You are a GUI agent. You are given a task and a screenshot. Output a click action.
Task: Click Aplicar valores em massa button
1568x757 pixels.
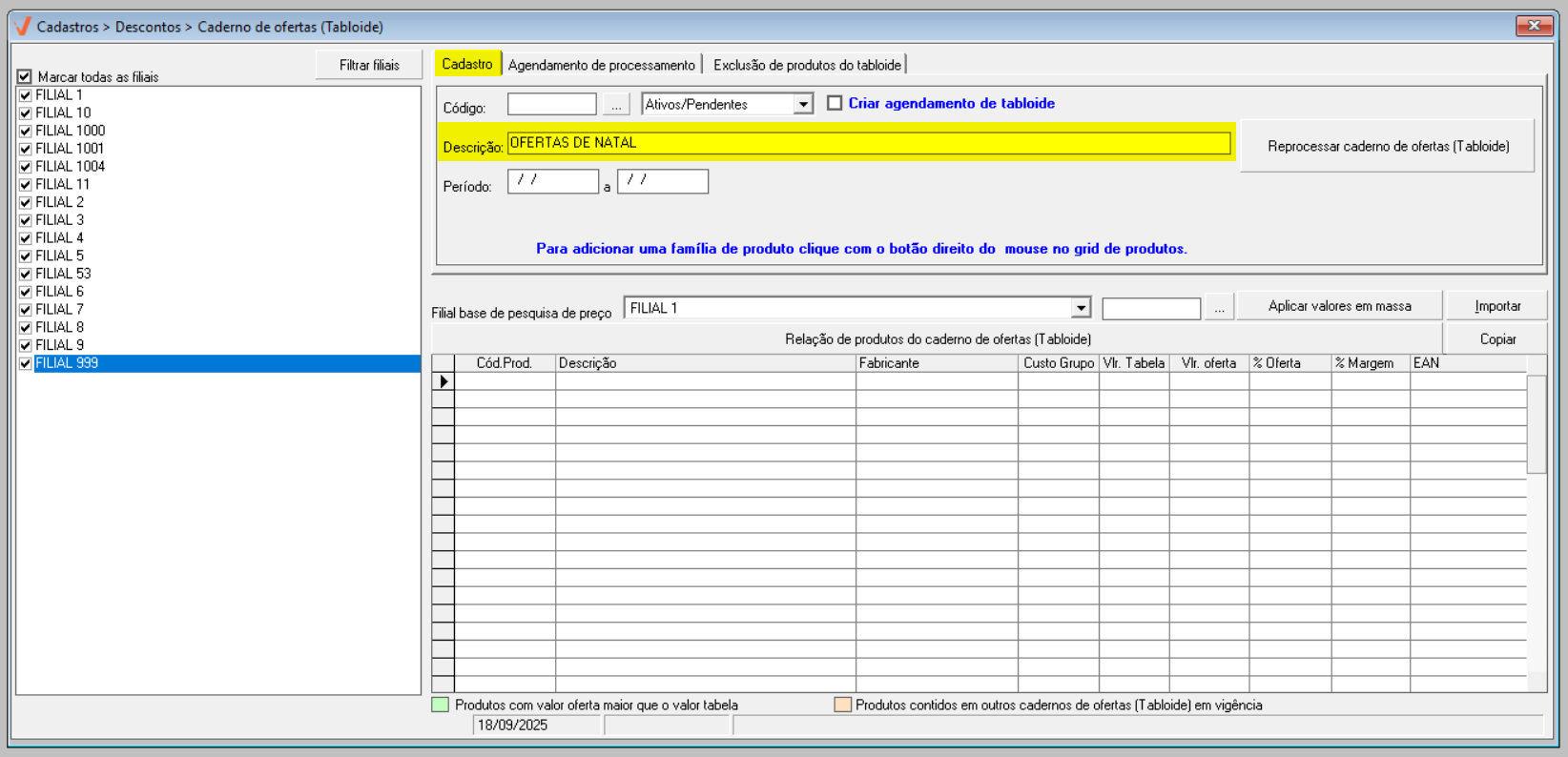(1339, 306)
